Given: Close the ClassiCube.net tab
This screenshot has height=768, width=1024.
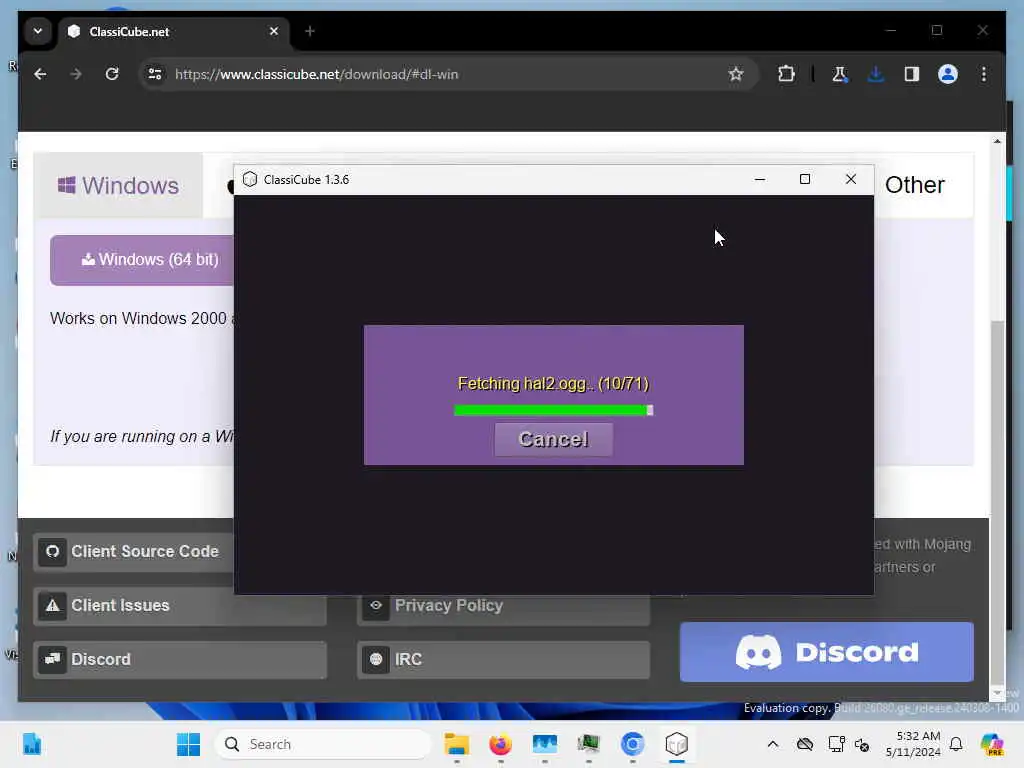Looking at the screenshot, I should pos(274,31).
